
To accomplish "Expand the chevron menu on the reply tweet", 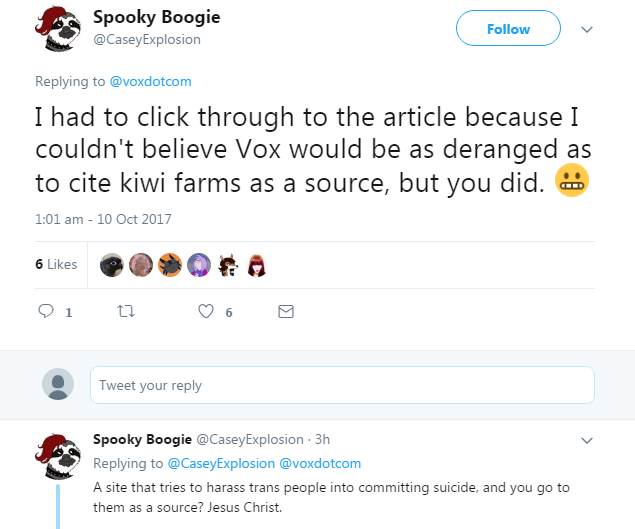I will point(587,440).
